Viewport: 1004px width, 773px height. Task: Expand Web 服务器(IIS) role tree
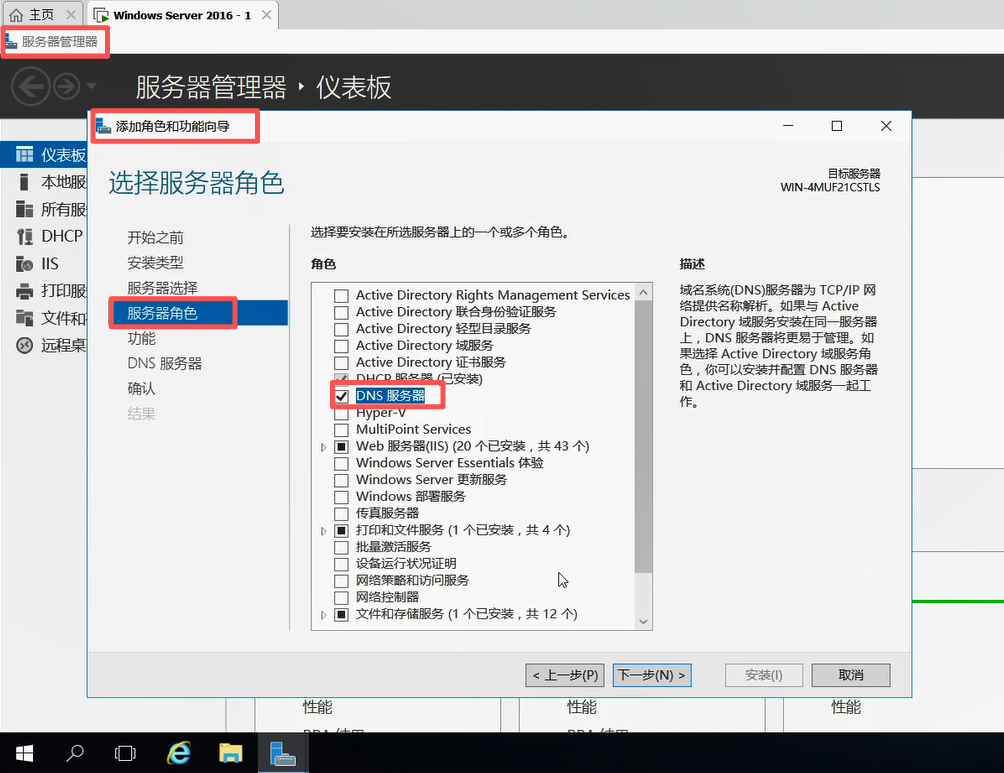point(323,447)
